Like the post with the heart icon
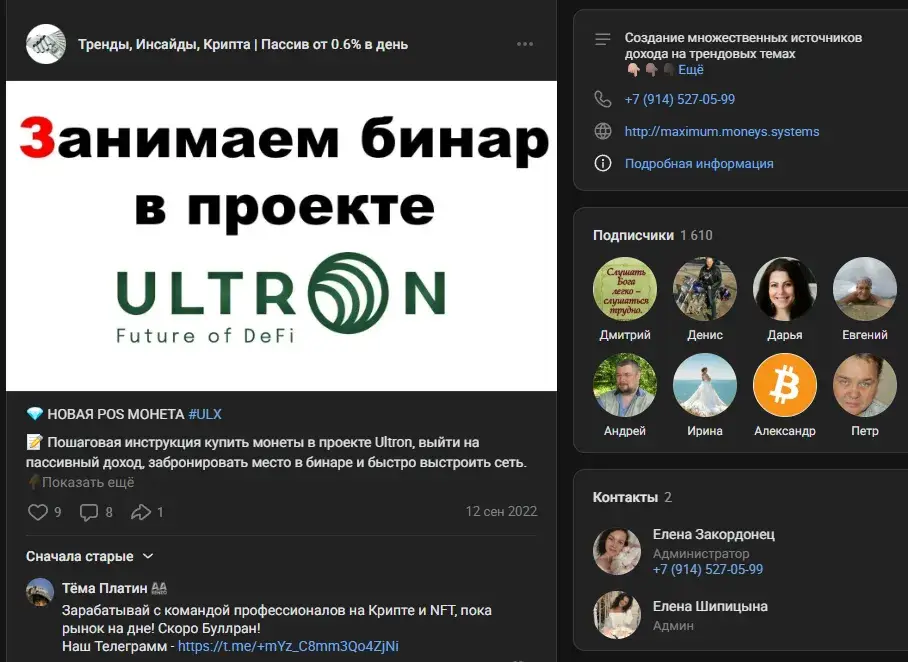This screenshot has height=662, width=908. 38,512
